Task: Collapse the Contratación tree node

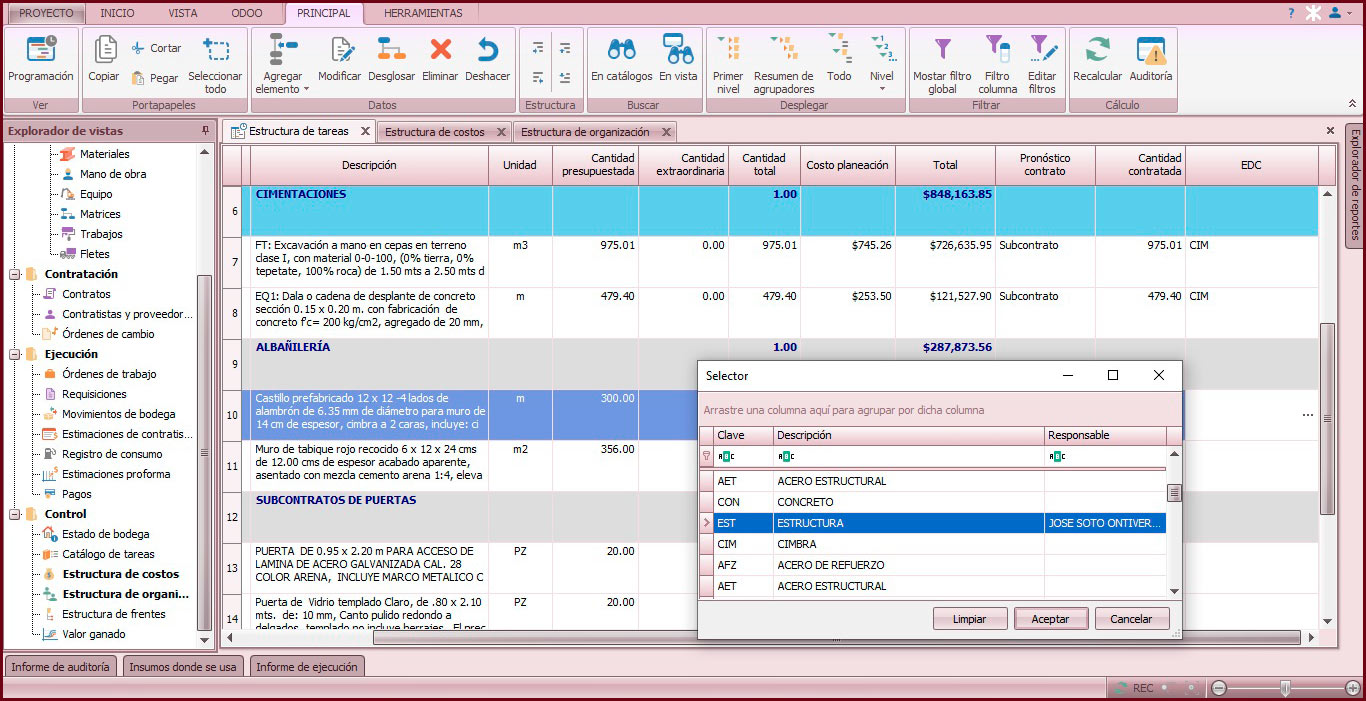Action: click(x=15, y=274)
